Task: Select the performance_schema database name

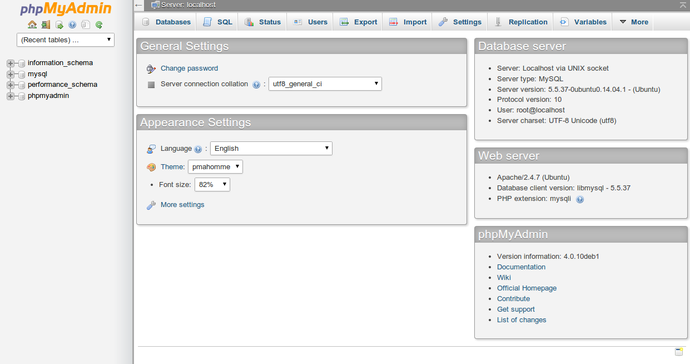Action: [x=62, y=85]
